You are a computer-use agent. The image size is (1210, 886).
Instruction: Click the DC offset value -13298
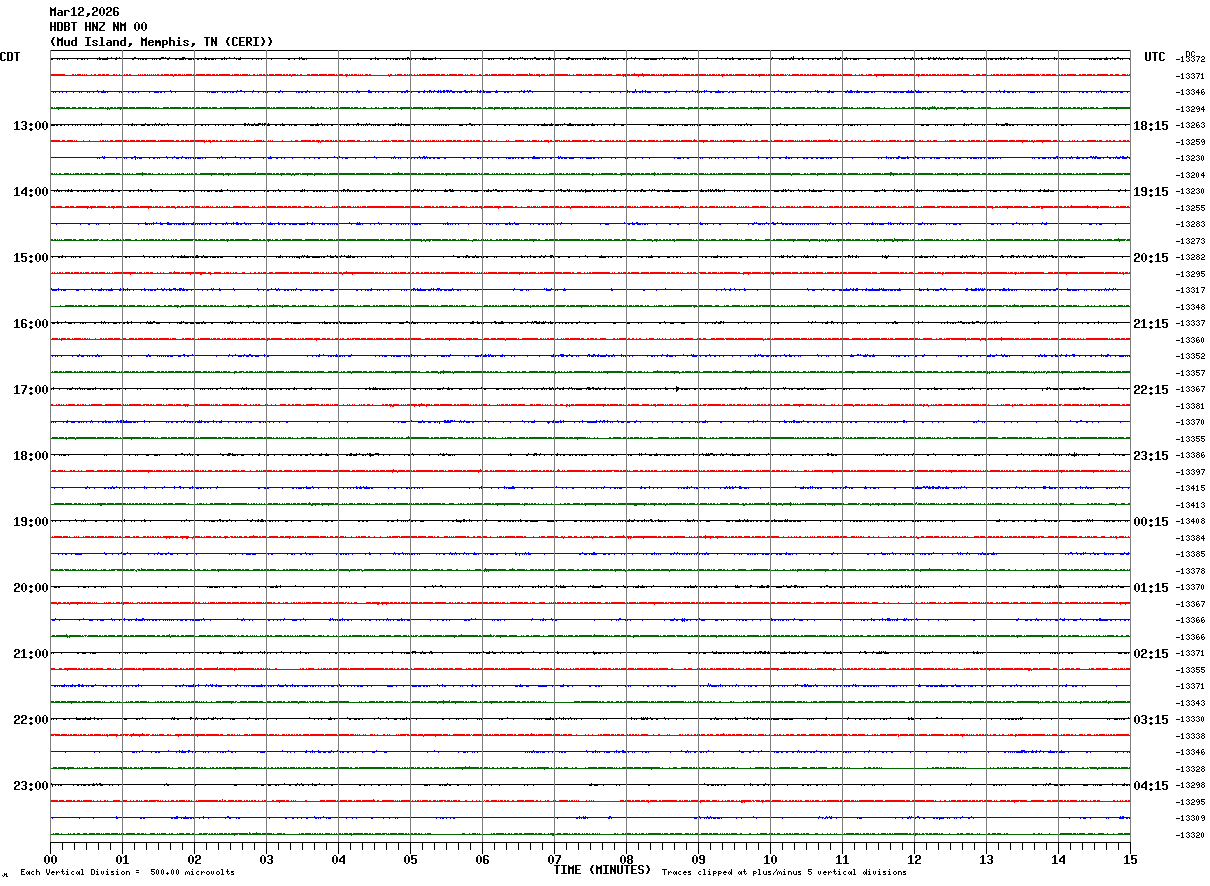tap(1191, 786)
